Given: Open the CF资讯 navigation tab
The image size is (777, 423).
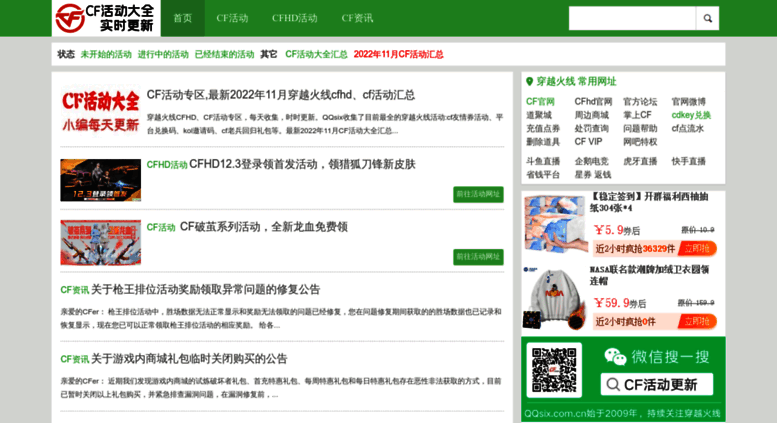Looking at the screenshot, I should (357, 18).
